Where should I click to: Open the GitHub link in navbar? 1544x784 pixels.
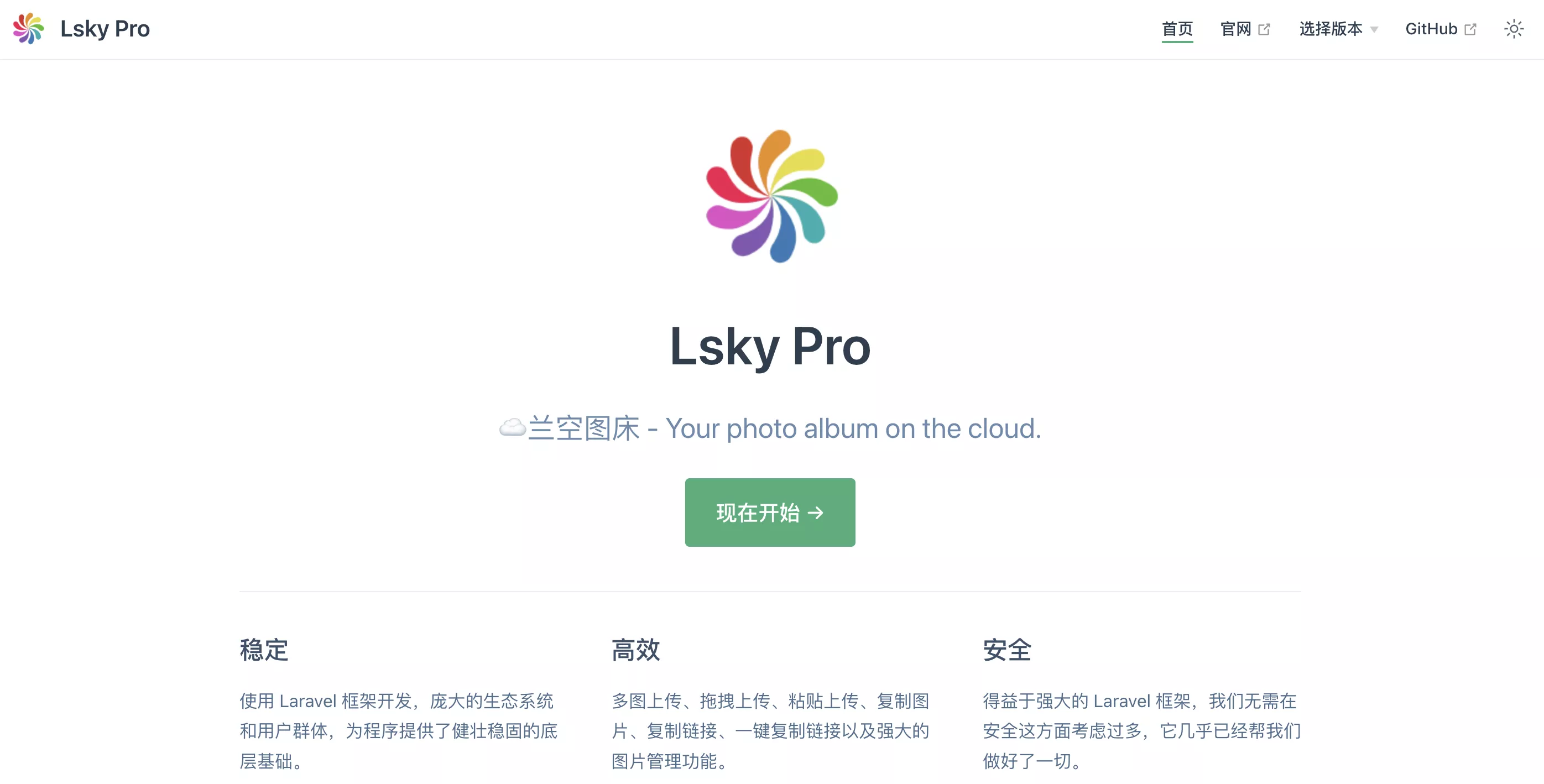point(1440,29)
